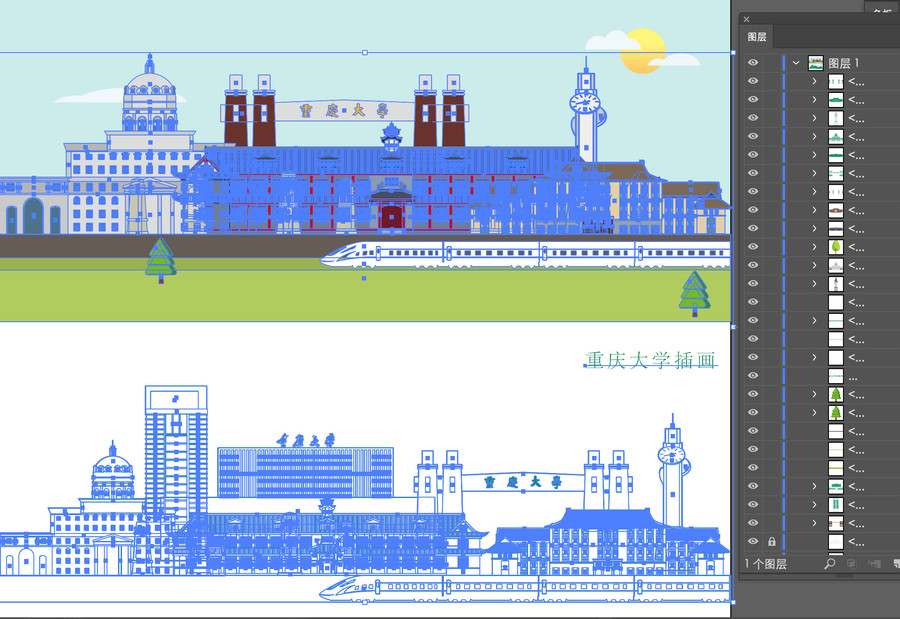Collapse the 图层 1 layer tree
Screen dimensions: 900x619
click(796, 63)
